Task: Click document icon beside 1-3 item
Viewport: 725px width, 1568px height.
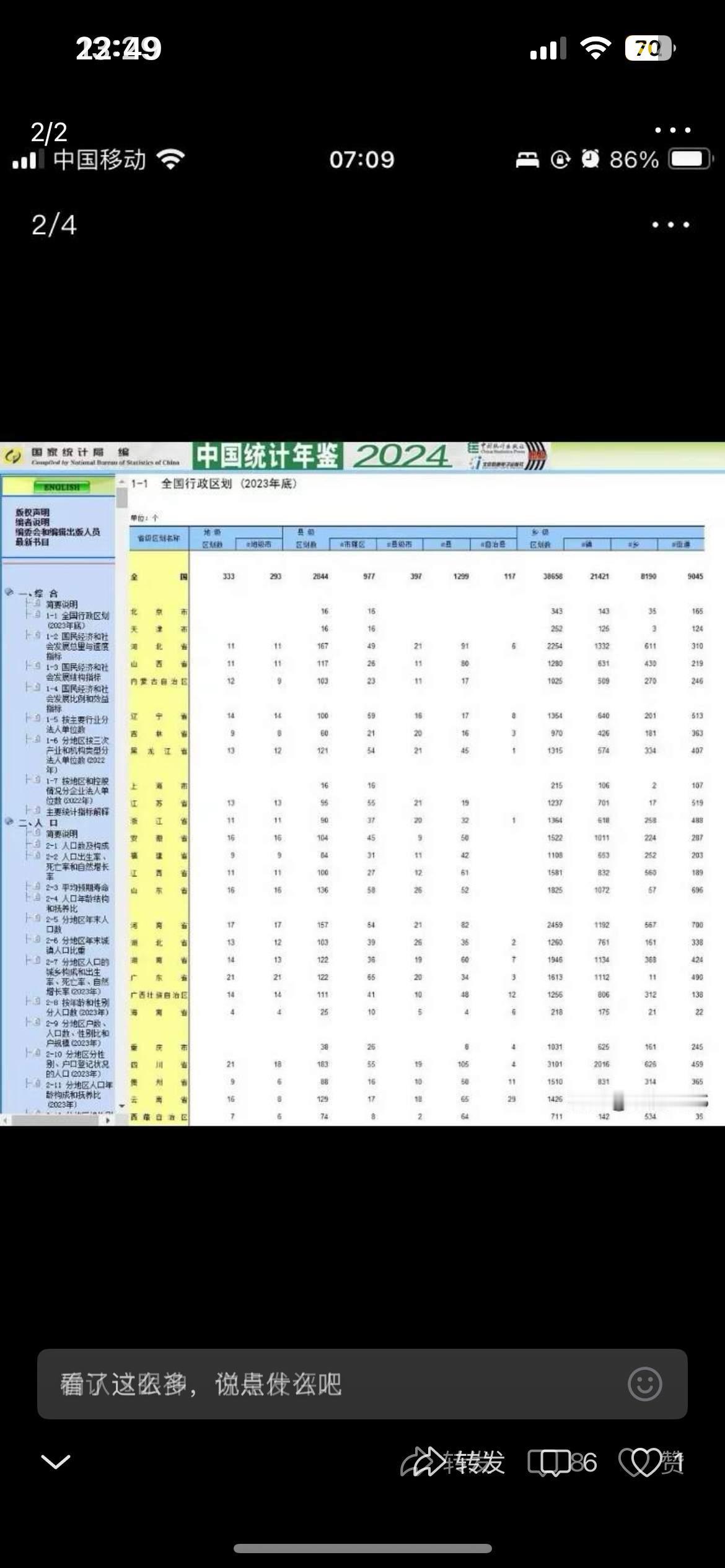Action: (x=37, y=667)
